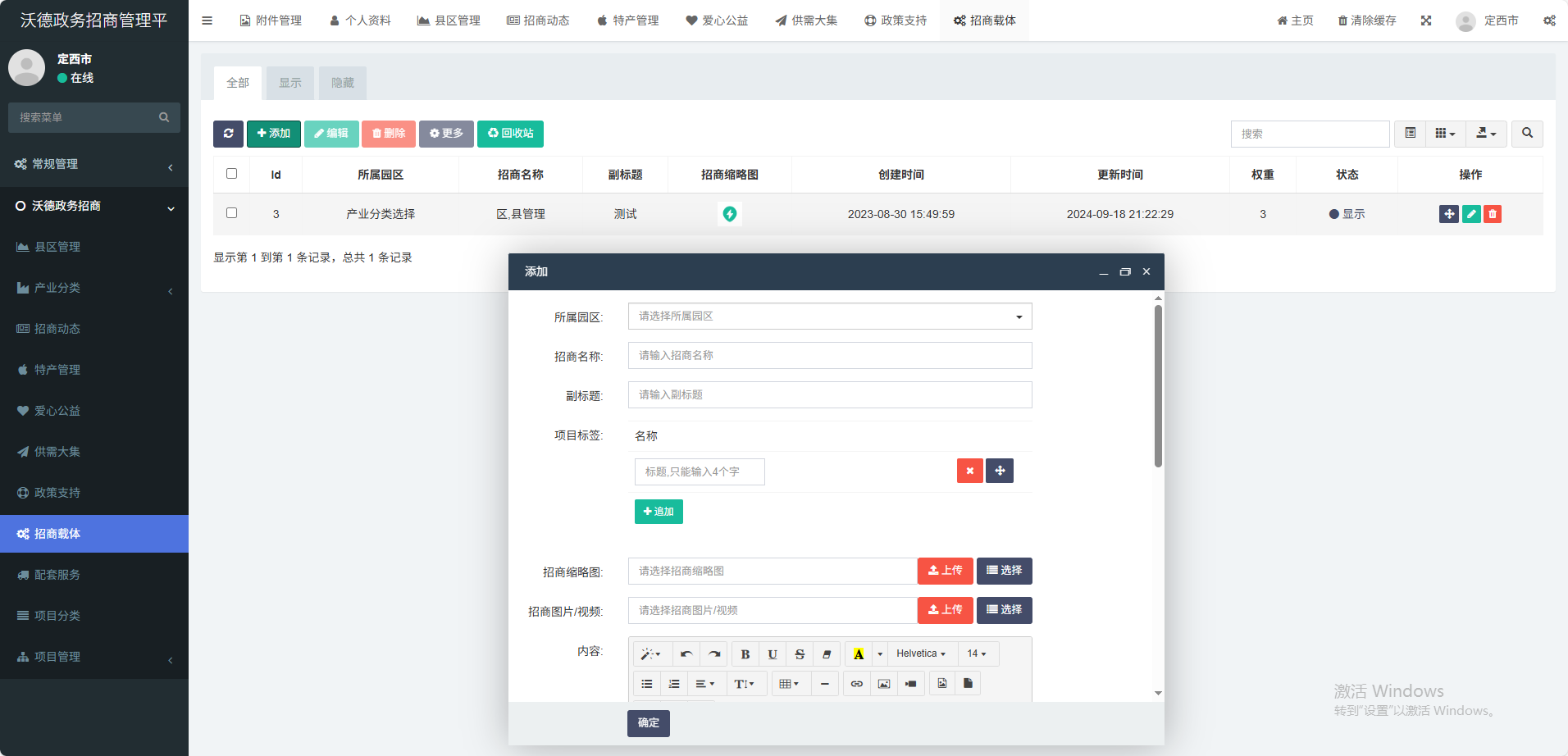Click the green 追加 button
The height and width of the screenshot is (756, 1568).
pyautogui.click(x=659, y=512)
